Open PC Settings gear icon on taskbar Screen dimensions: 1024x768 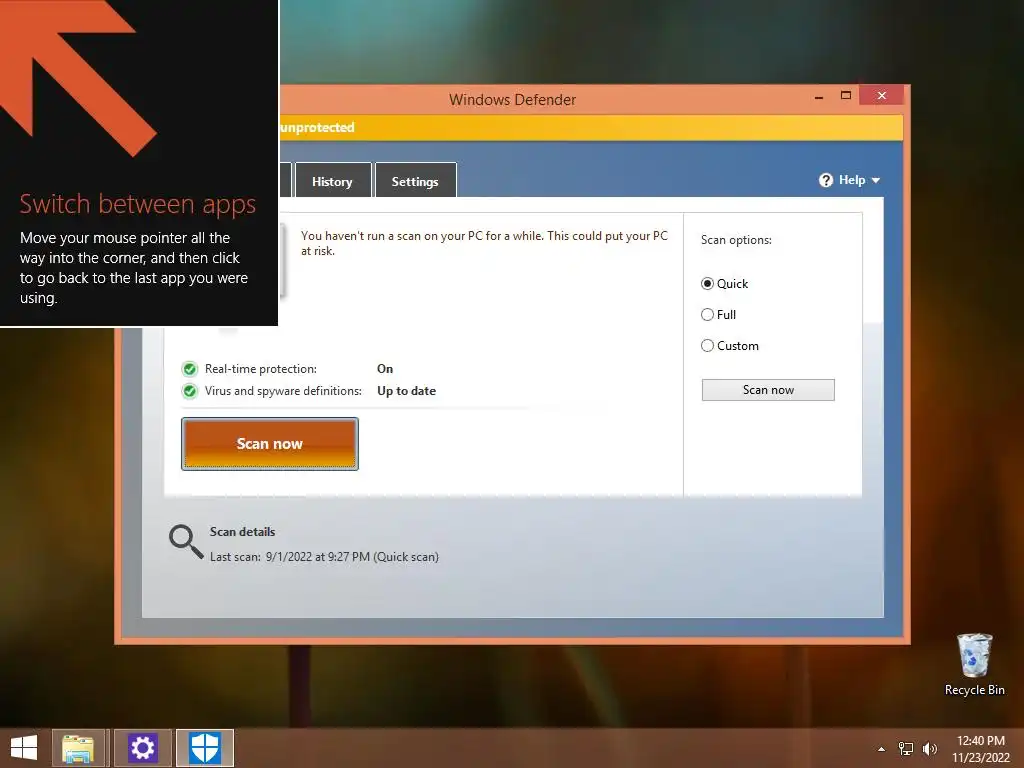(x=142, y=748)
